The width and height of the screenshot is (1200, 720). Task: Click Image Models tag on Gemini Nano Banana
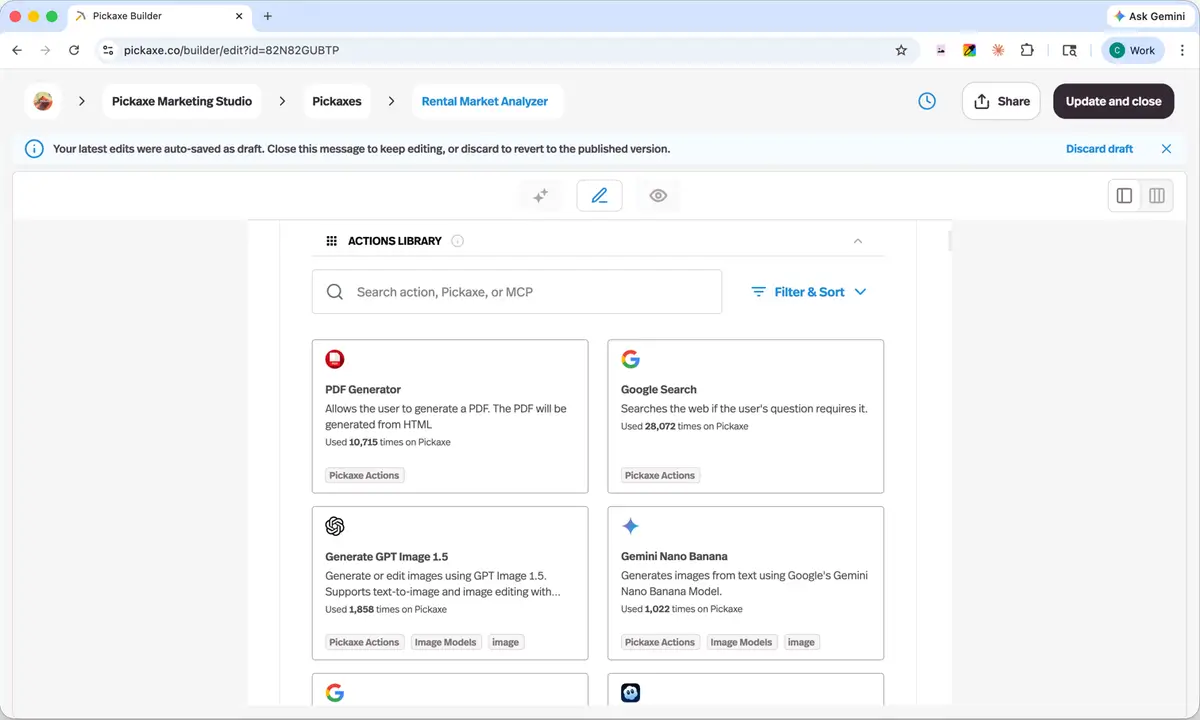coord(741,642)
